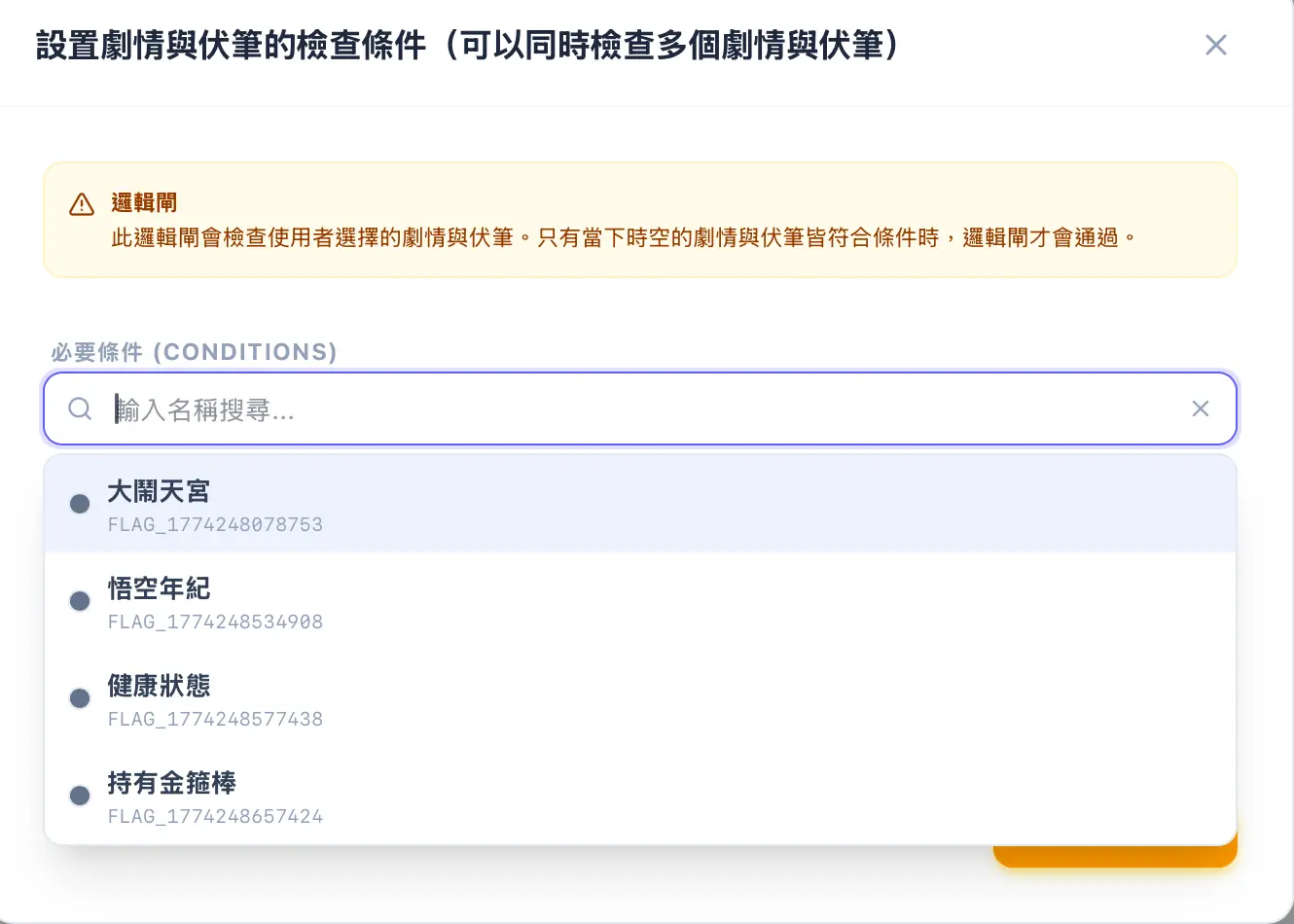Clear the search field with the X icon

(x=1201, y=409)
